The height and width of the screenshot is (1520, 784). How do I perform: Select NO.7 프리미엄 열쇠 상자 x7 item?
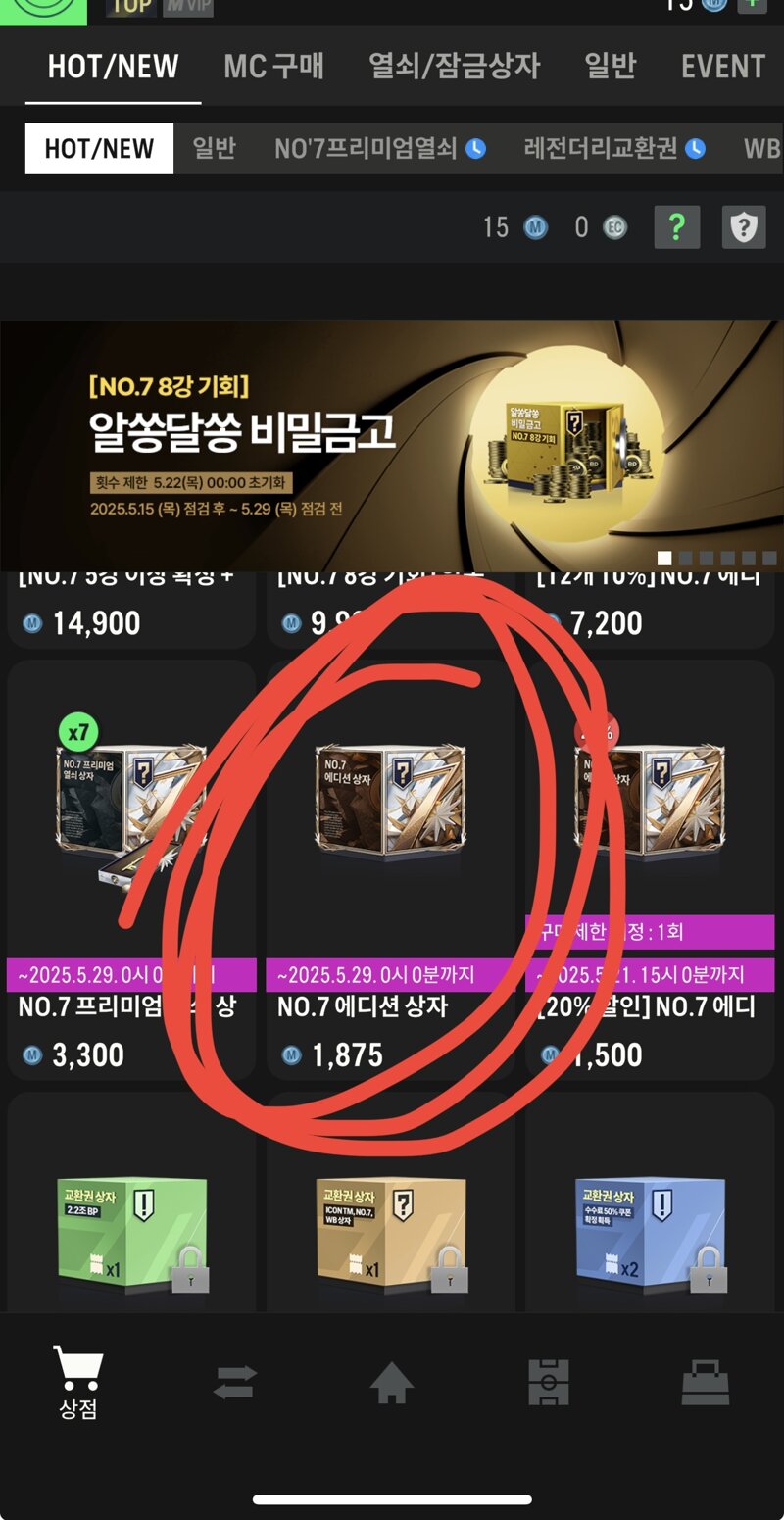coord(131,871)
